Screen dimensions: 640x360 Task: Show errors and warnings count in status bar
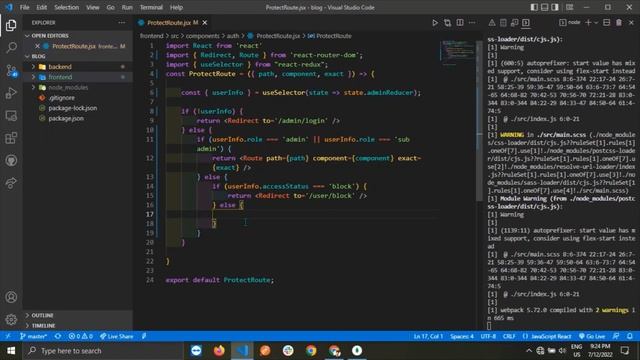(80, 336)
